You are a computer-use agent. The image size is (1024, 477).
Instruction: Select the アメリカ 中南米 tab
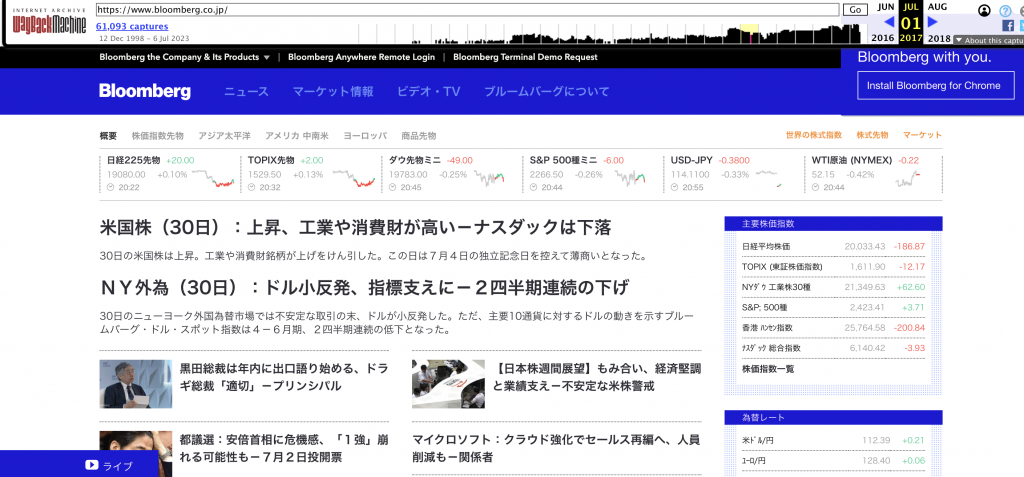point(296,136)
